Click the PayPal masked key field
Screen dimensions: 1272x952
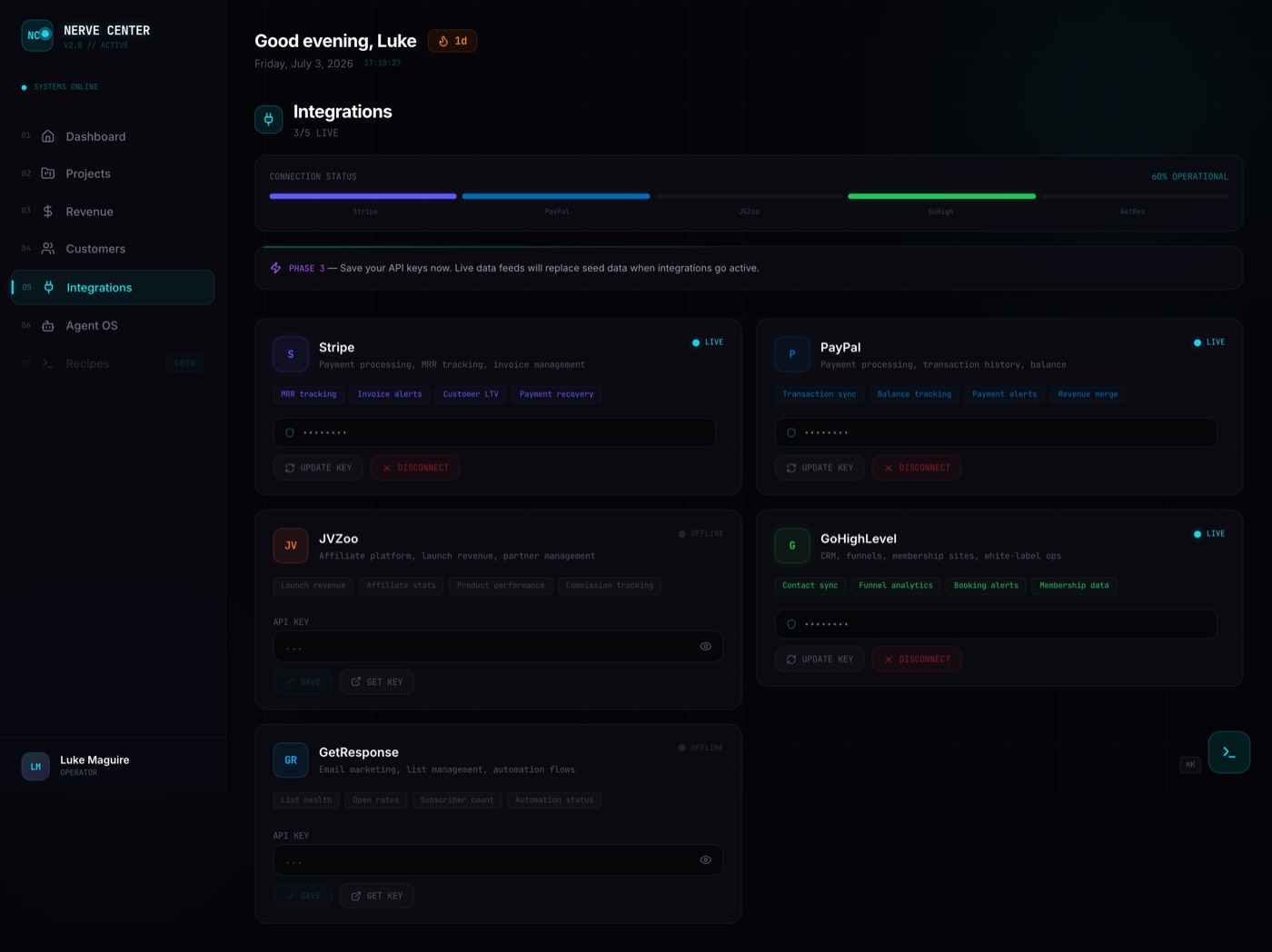996,432
